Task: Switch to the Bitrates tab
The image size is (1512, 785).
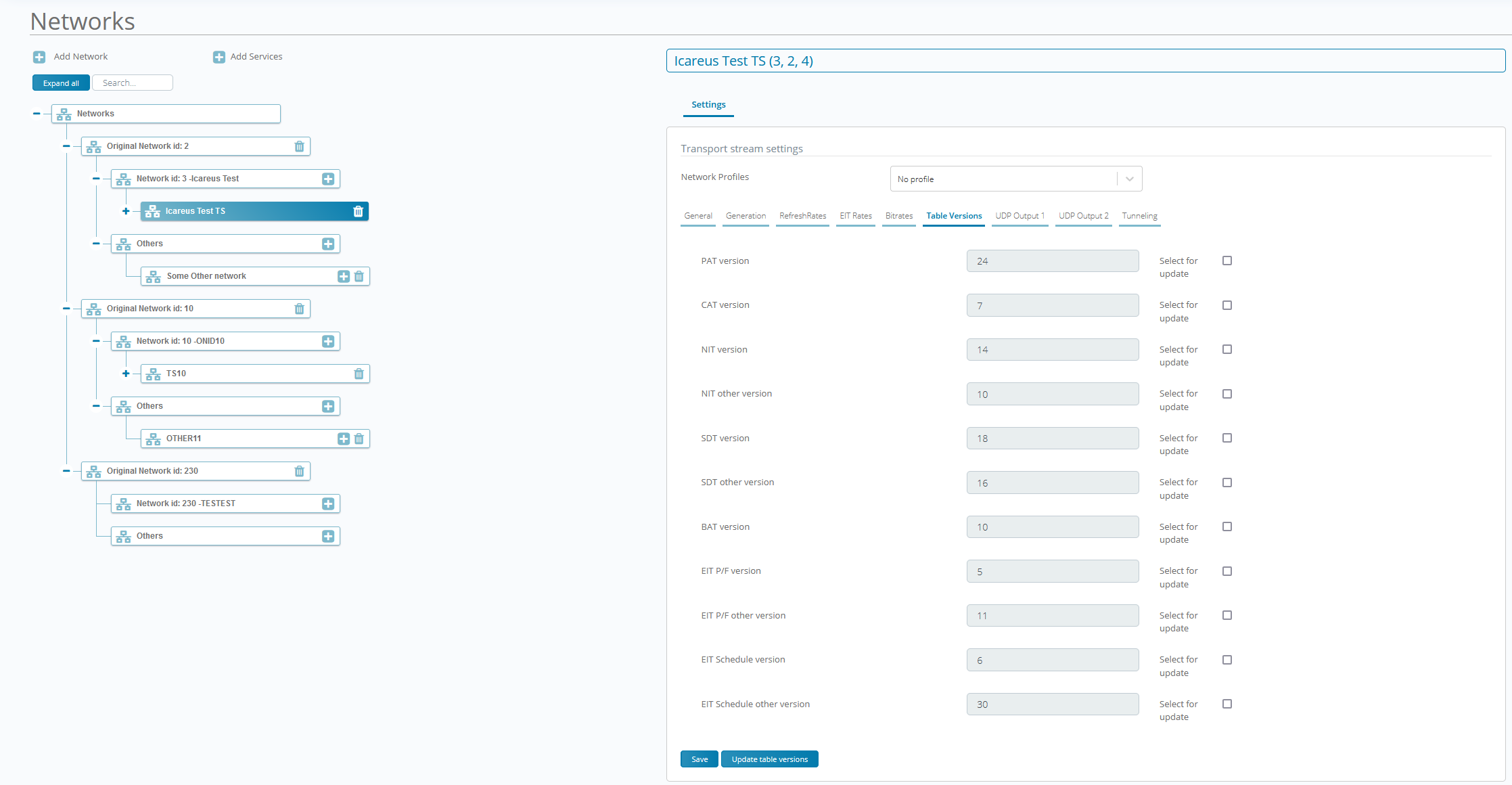Action: click(x=898, y=216)
